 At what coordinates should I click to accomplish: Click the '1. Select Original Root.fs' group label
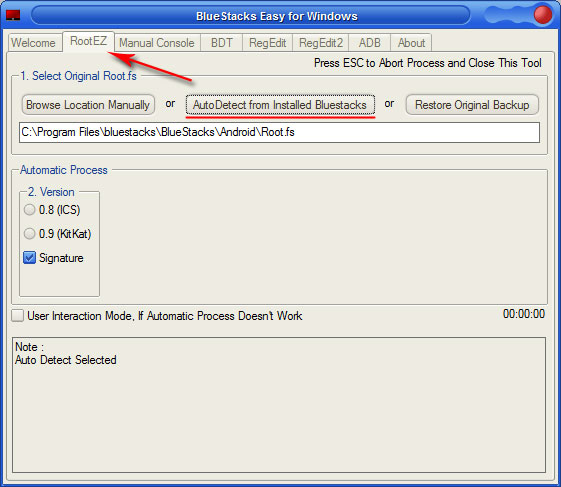(78, 76)
